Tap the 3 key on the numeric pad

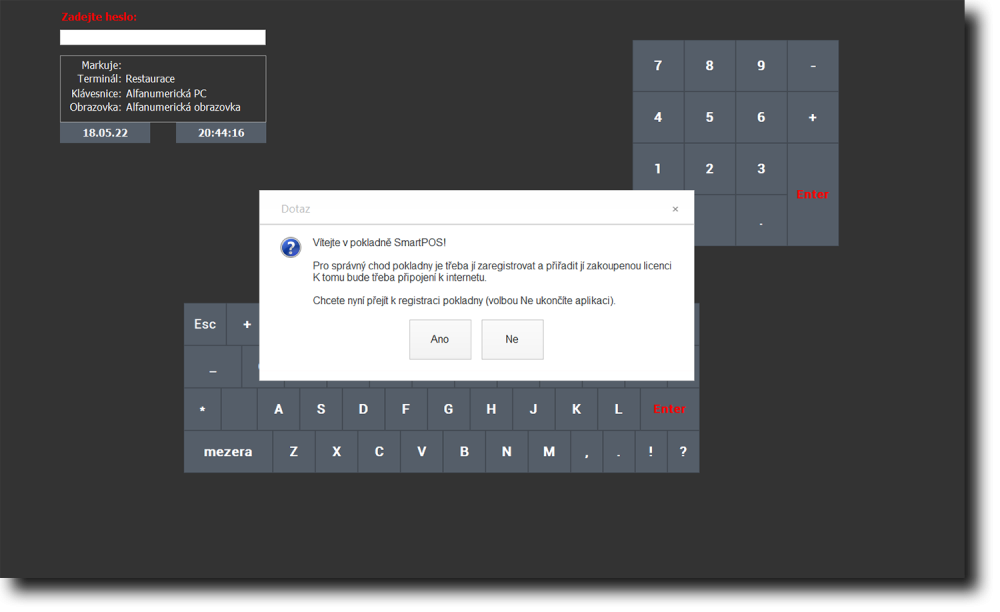click(x=761, y=169)
